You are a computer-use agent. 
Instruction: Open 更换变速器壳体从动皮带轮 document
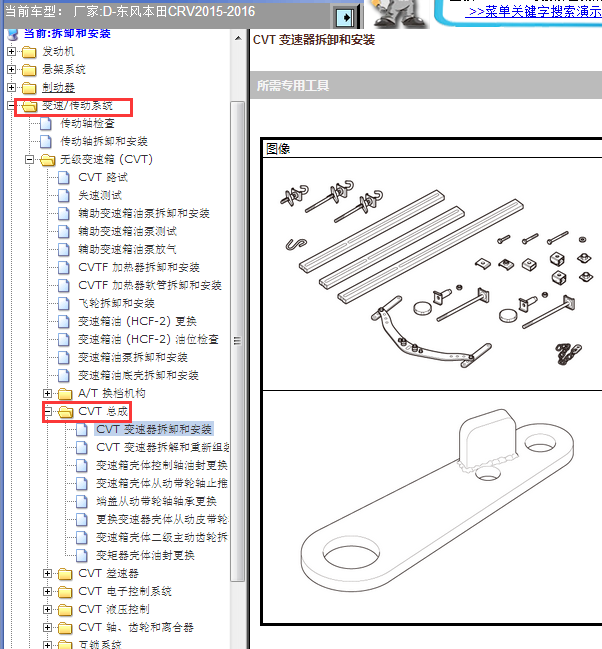pyautogui.click(x=162, y=519)
